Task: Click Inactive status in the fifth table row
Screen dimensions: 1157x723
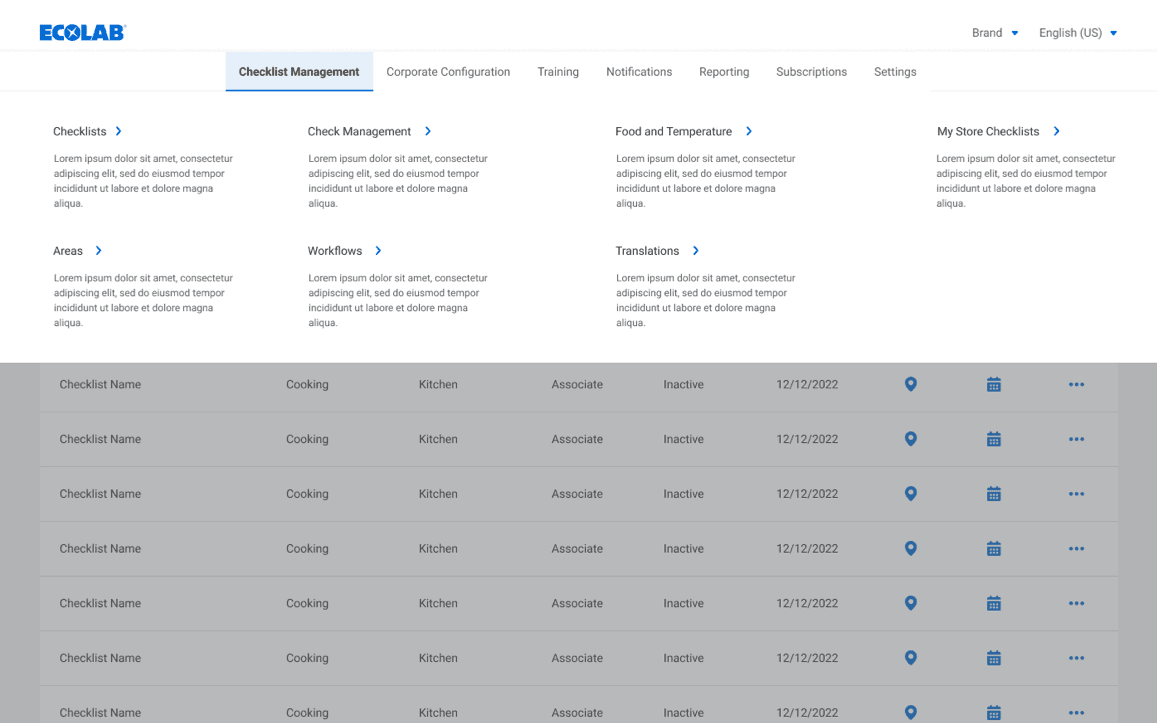Action: coord(683,603)
